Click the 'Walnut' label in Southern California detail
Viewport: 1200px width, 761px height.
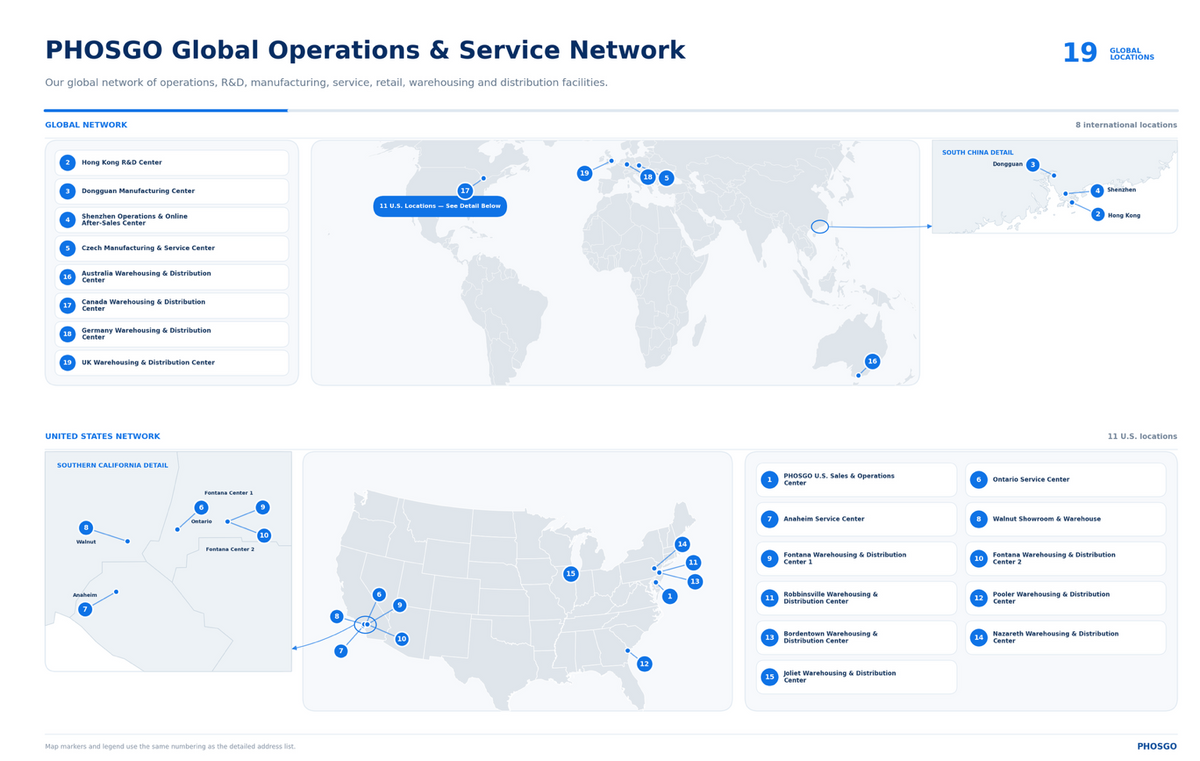pyautogui.click(x=86, y=542)
